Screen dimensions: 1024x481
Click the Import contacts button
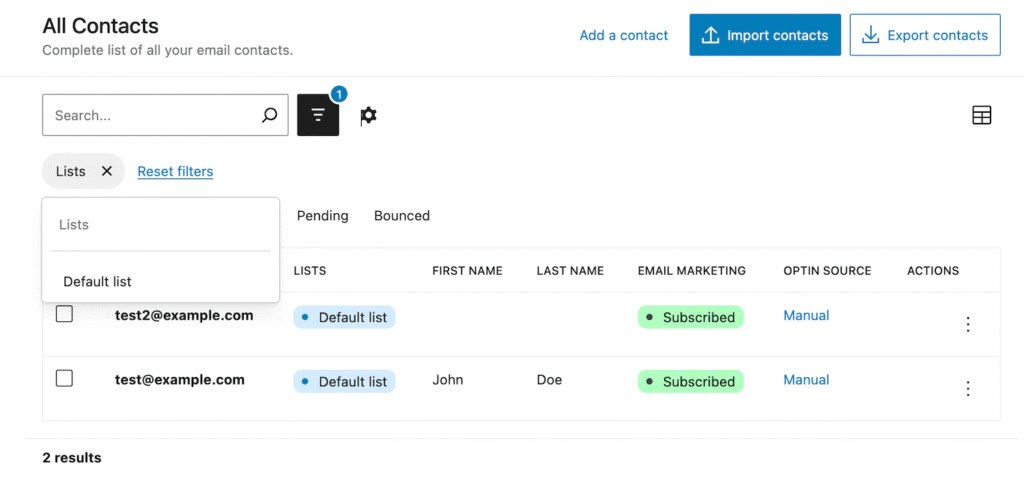pyautogui.click(x=765, y=35)
